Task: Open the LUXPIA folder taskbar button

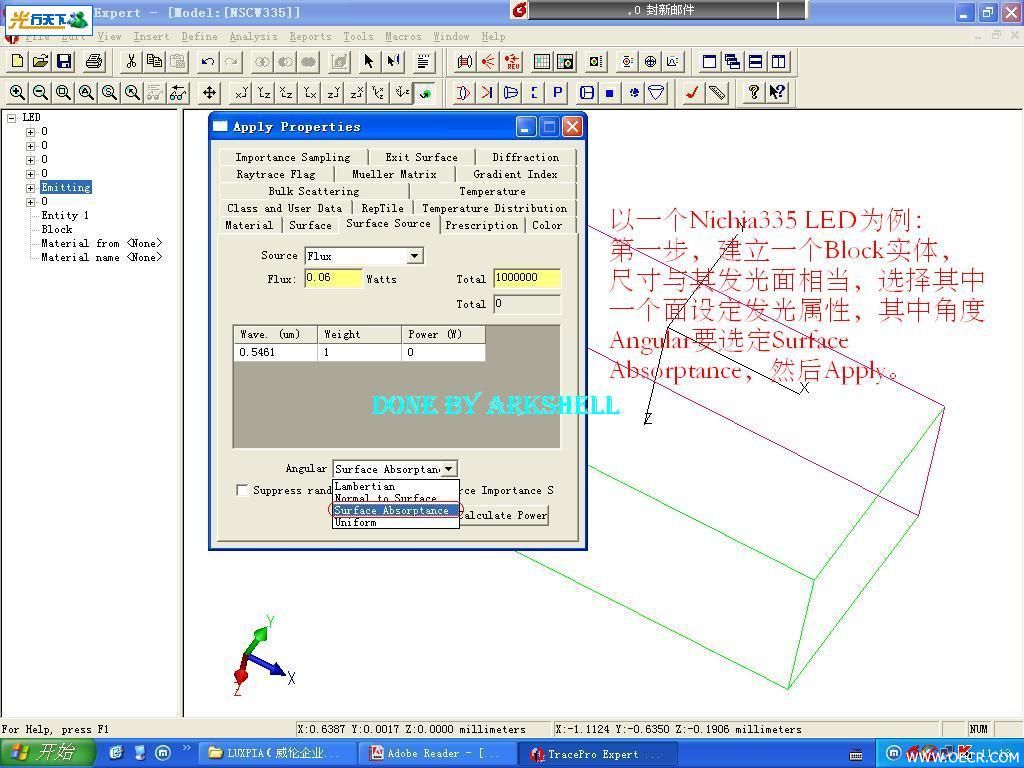Action: coord(279,753)
